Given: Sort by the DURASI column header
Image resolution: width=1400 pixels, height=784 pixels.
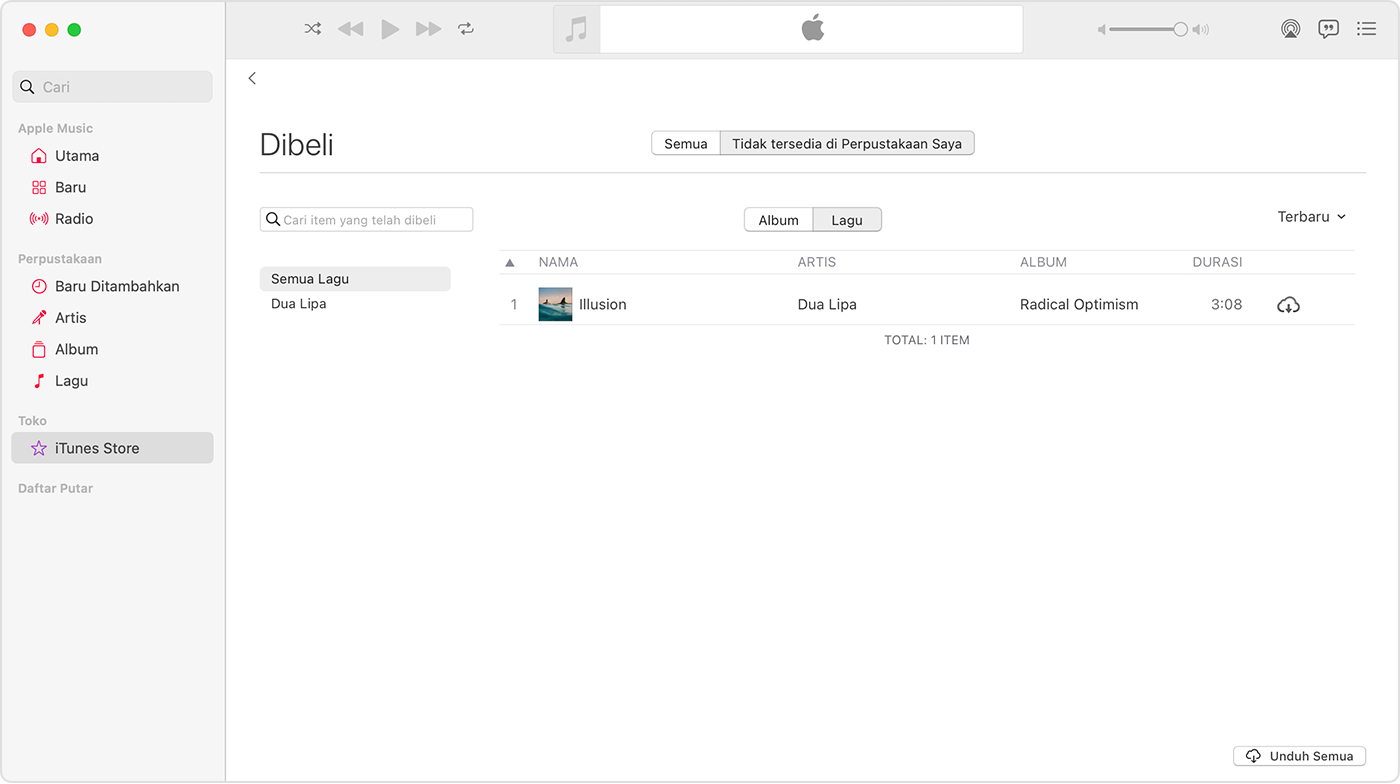Looking at the screenshot, I should click(x=1217, y=262).
